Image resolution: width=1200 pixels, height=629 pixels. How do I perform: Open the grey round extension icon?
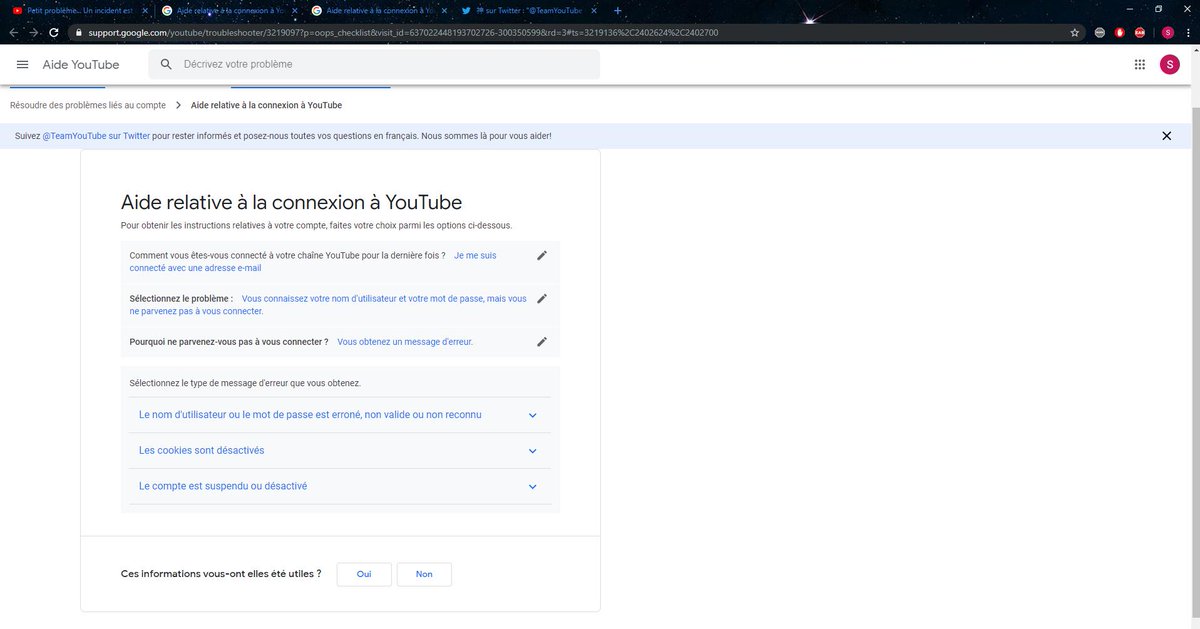click(1100, 32)
